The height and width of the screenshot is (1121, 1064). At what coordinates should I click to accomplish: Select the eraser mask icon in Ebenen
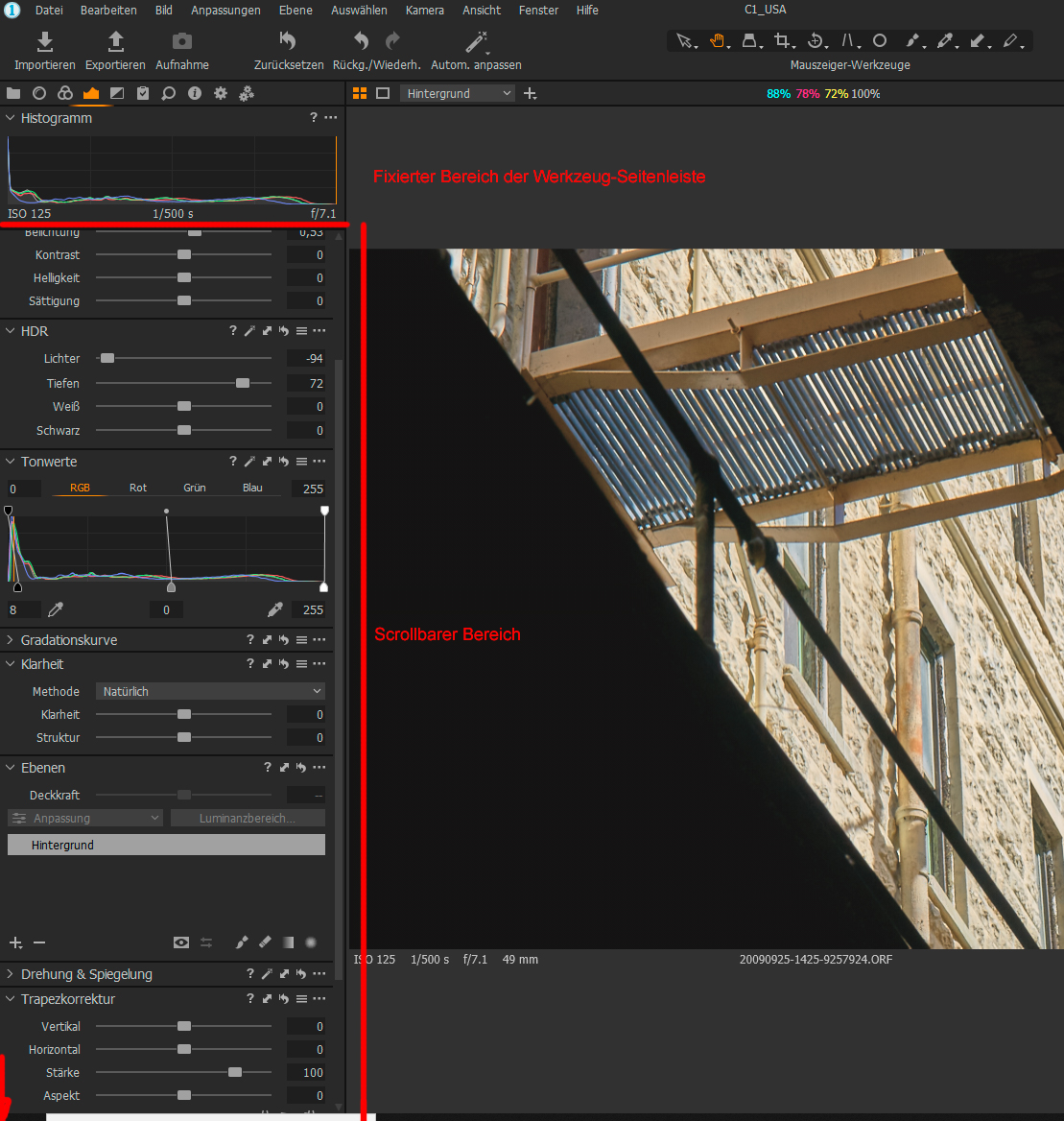[265, 942]
